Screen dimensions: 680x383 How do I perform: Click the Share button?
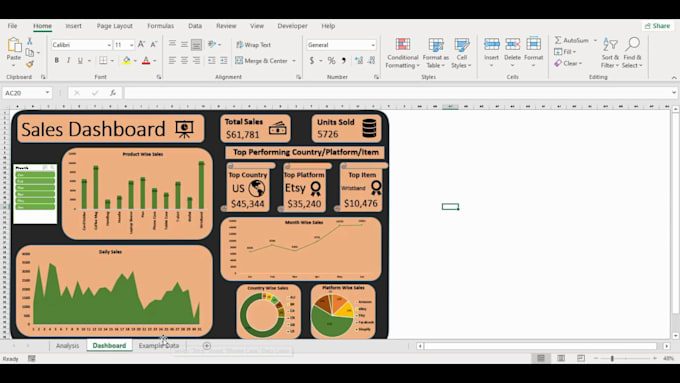(x=658, y=26)
